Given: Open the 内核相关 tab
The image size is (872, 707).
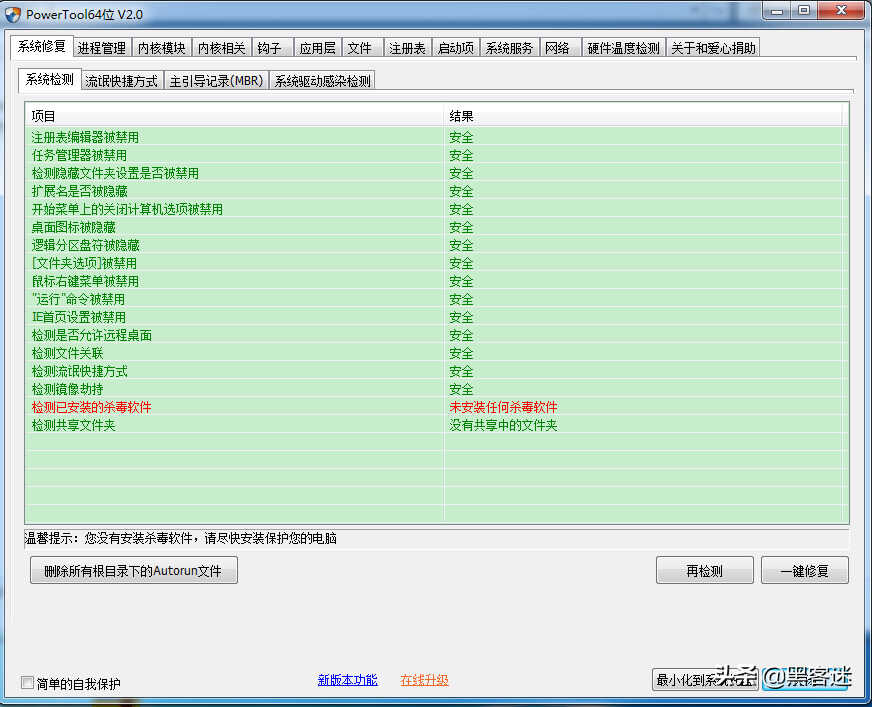Looking at the screenshot, I should click(x=222, y=48).
